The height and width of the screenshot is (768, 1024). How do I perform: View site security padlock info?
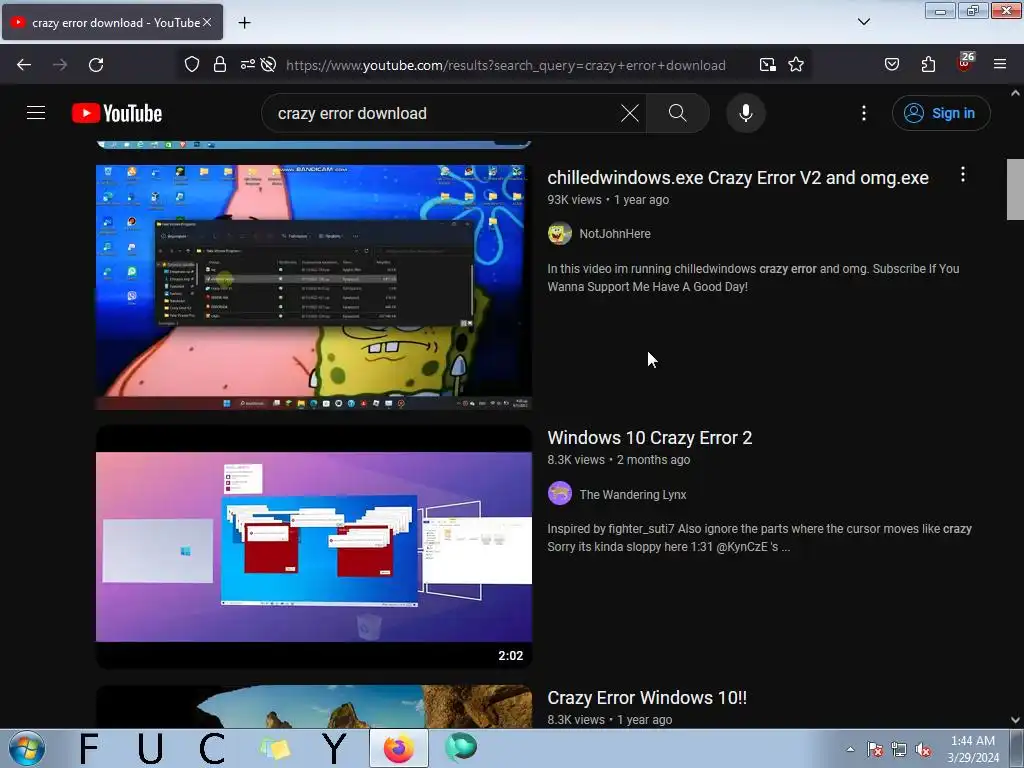click(x=220, y=65)
